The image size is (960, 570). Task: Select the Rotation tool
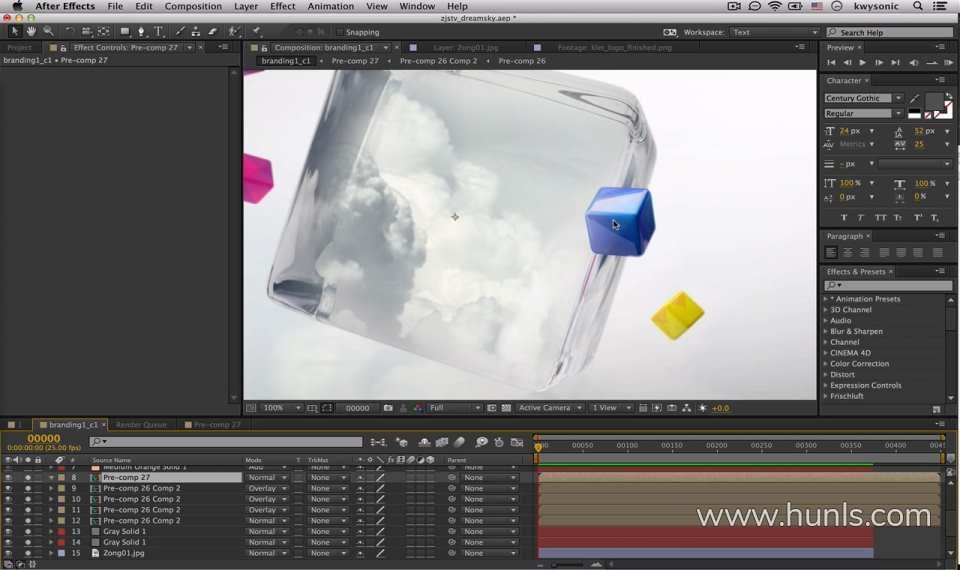tap(69, 31)
